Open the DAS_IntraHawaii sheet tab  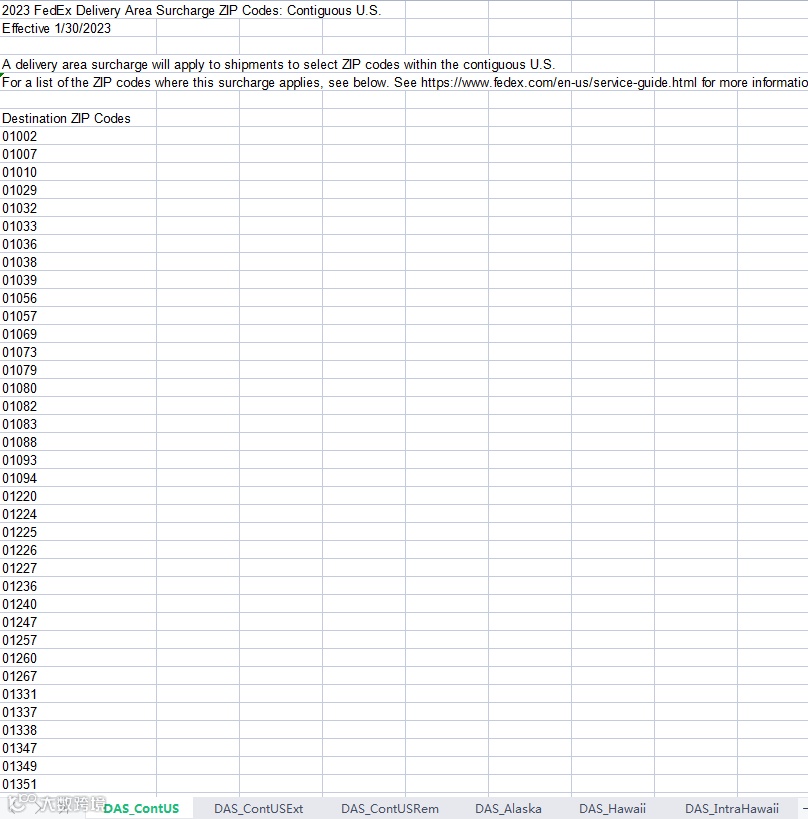pyautogui.click(x=731, y=809)
